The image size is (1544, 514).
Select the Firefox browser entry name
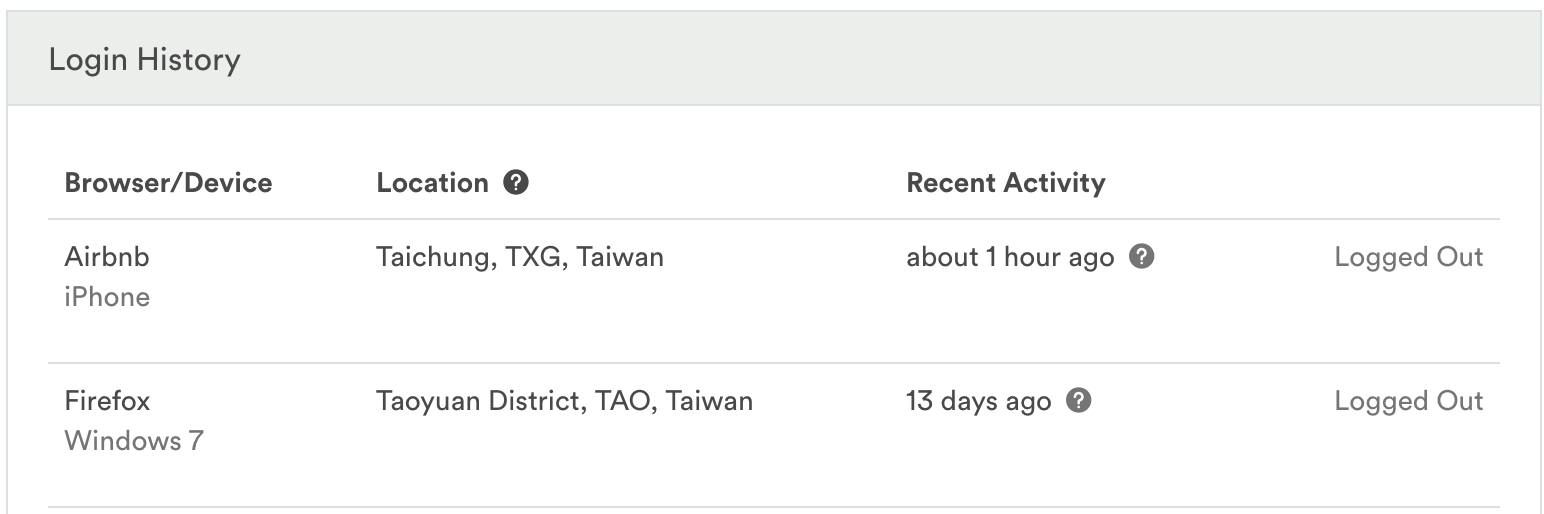pos(107,401)
